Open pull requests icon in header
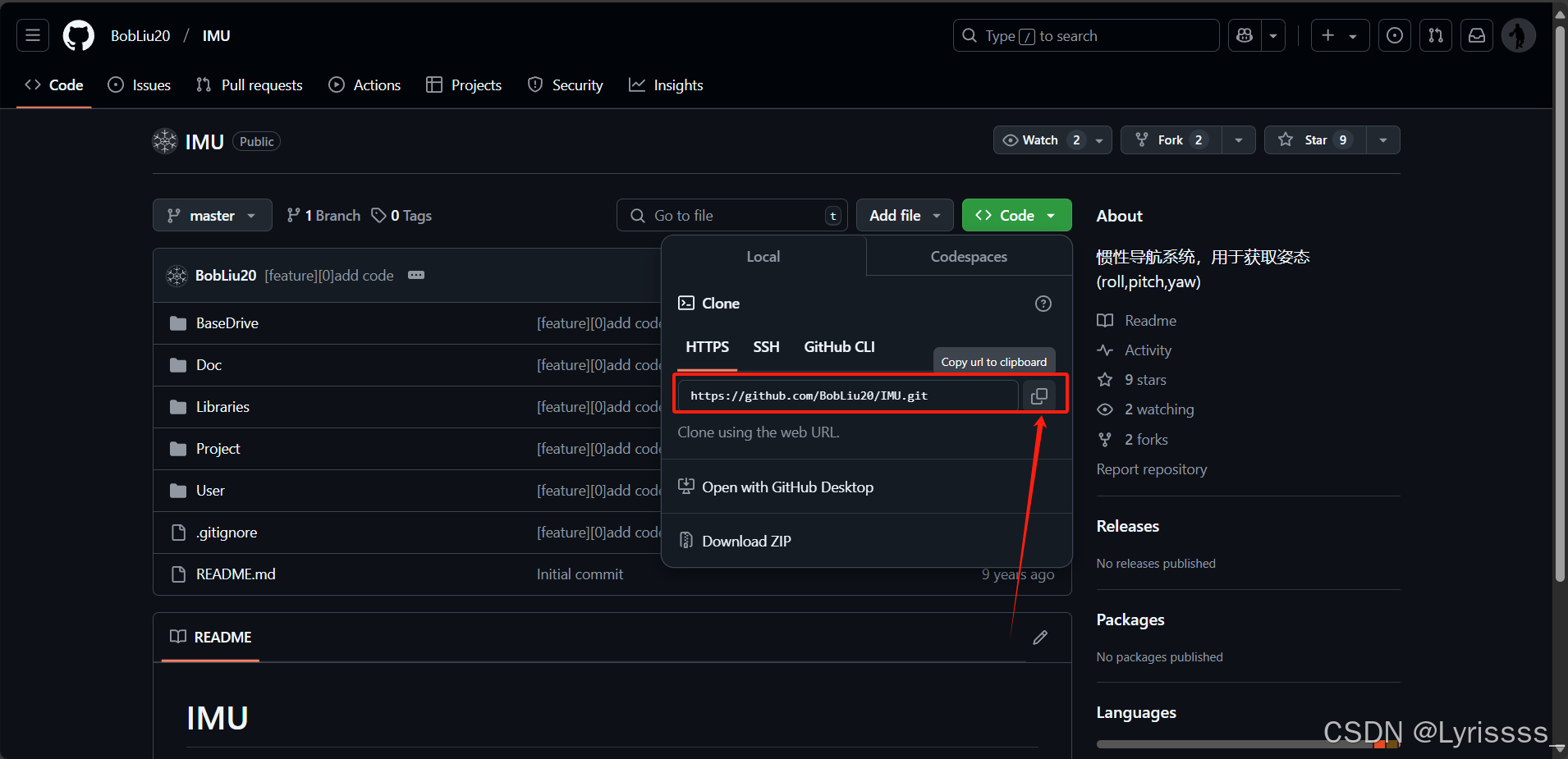This screenshot has width=1568, height=759. pyautogui.click(x=1436, y=35)
